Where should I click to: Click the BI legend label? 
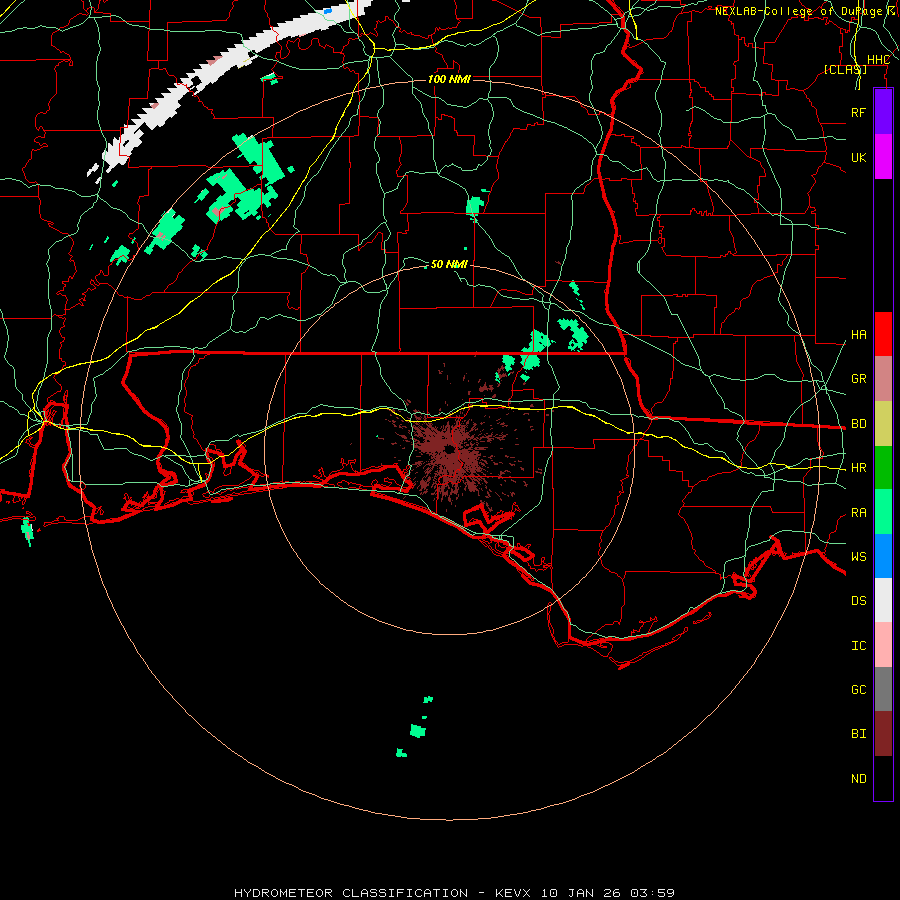click(858, 734)
